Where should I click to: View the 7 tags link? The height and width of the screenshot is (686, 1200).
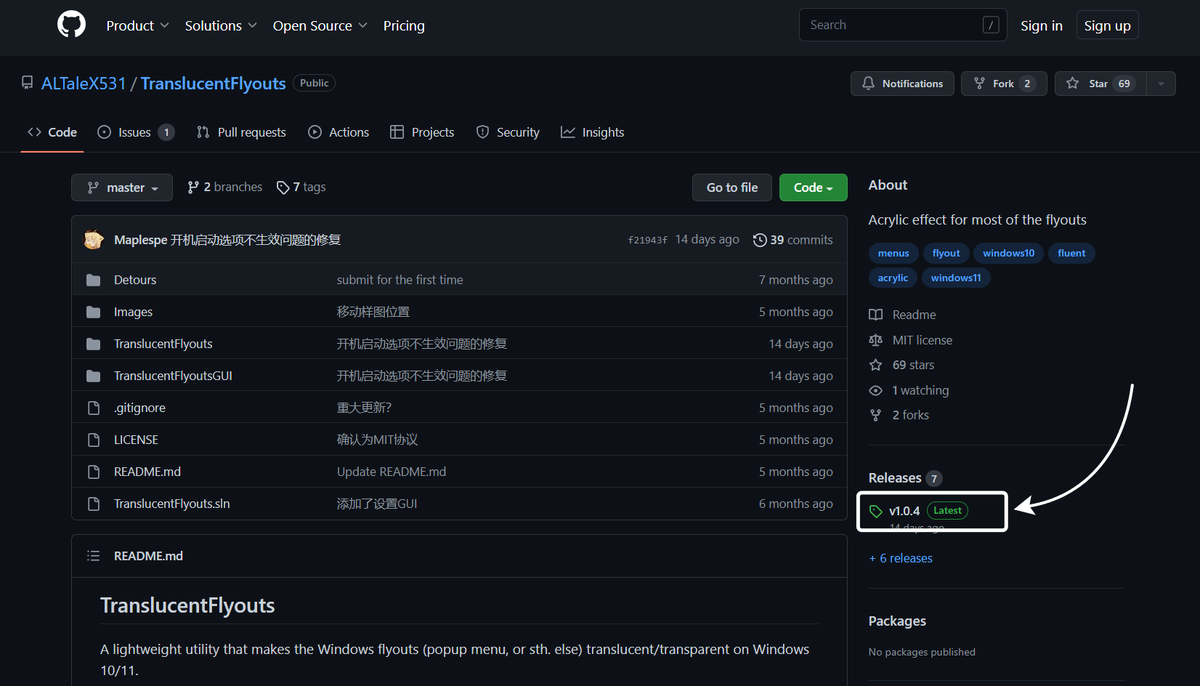point(301,187)
